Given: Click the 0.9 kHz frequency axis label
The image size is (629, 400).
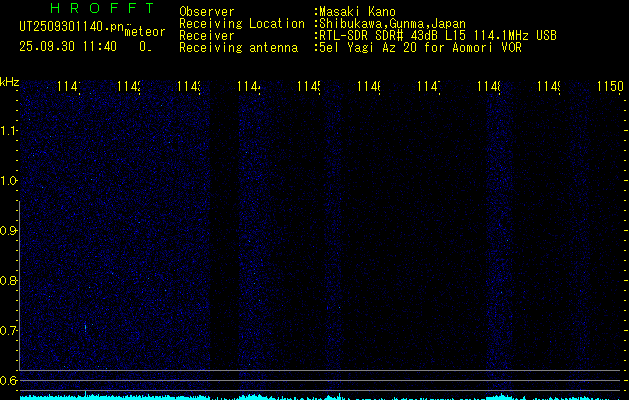Looking at the screenshot, I should (8, 231).
